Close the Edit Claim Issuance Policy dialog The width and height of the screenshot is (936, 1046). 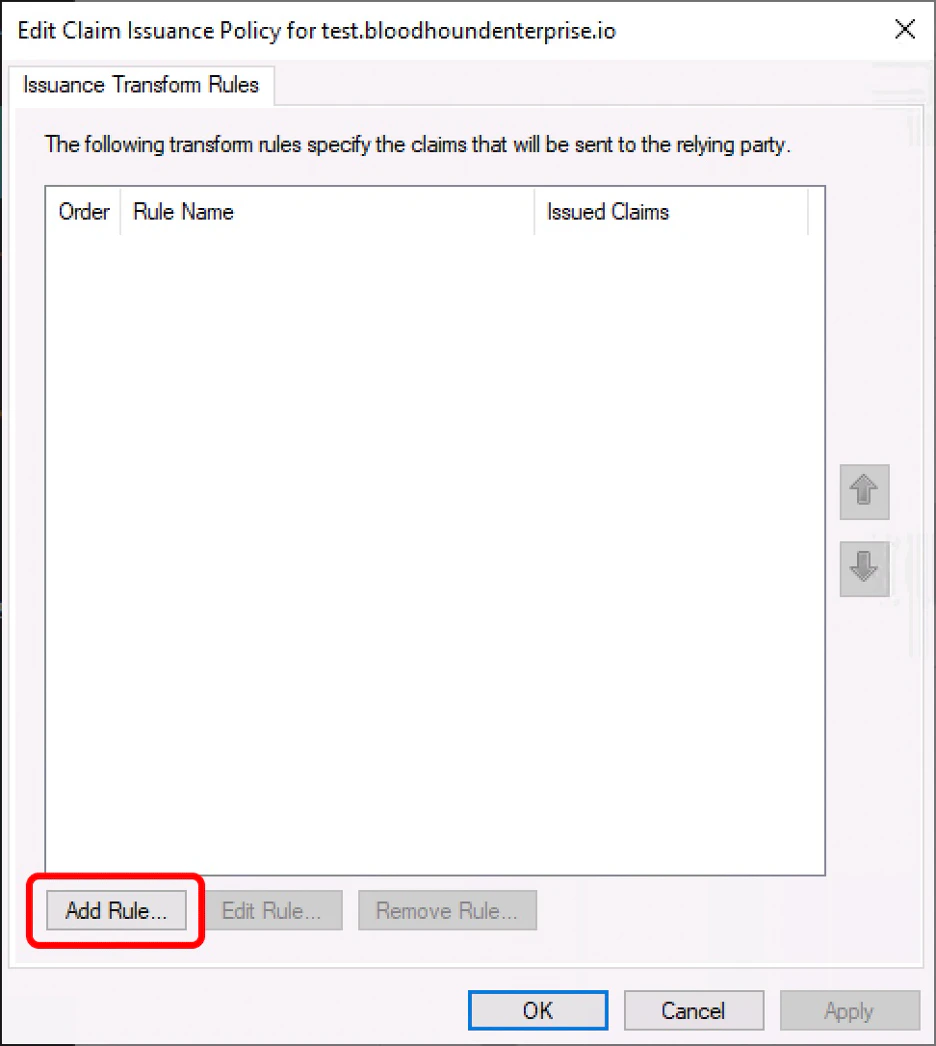[x=905, y=29]
